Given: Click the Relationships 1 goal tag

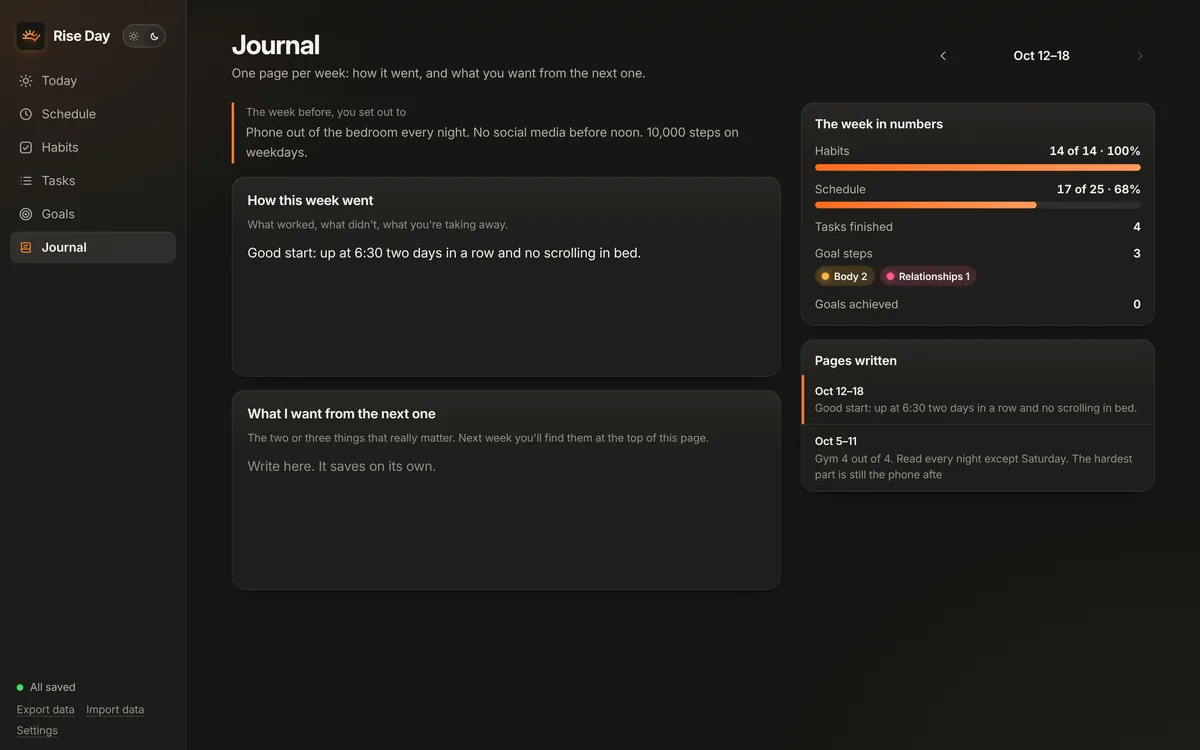Looking at the screenshot, I should [928, 277].
